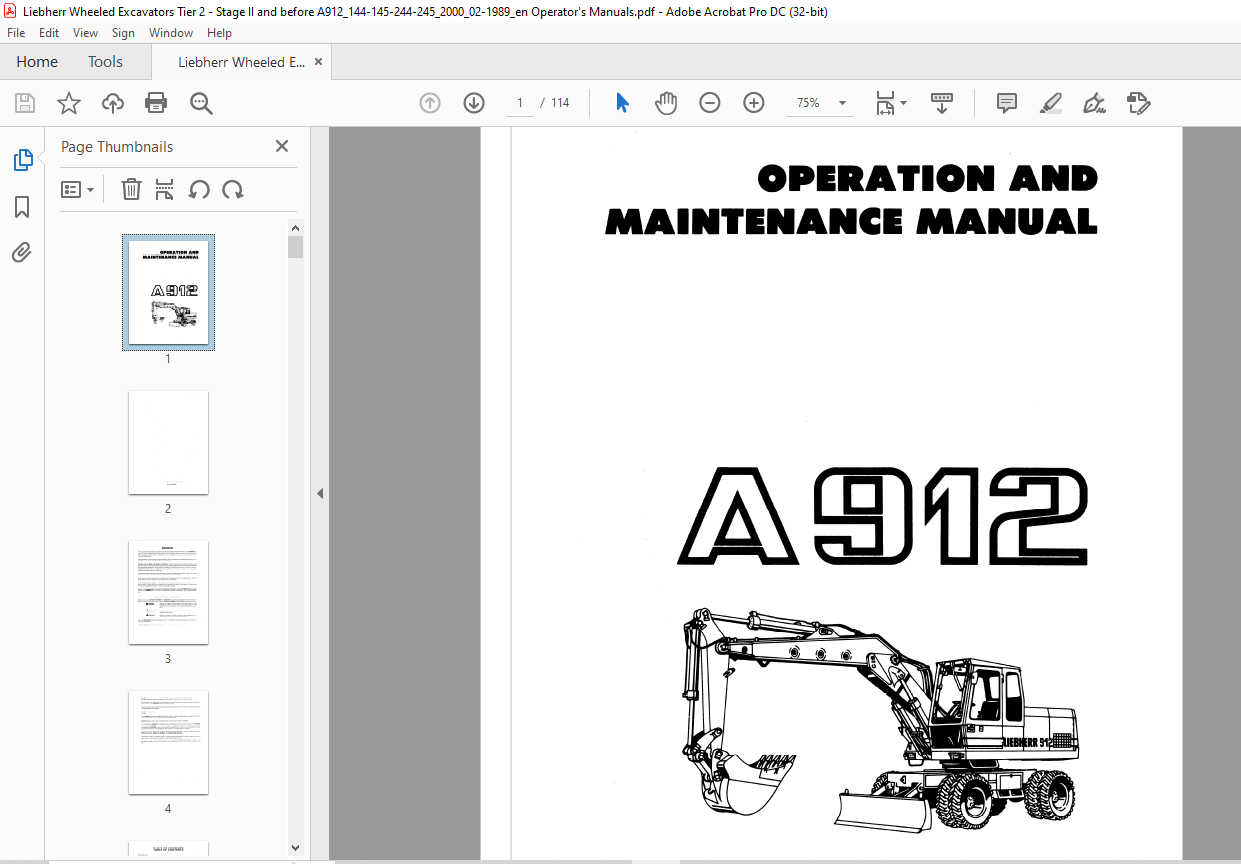Go to previous page arrow
This screenshot has height=864, width=1241.
430,103
